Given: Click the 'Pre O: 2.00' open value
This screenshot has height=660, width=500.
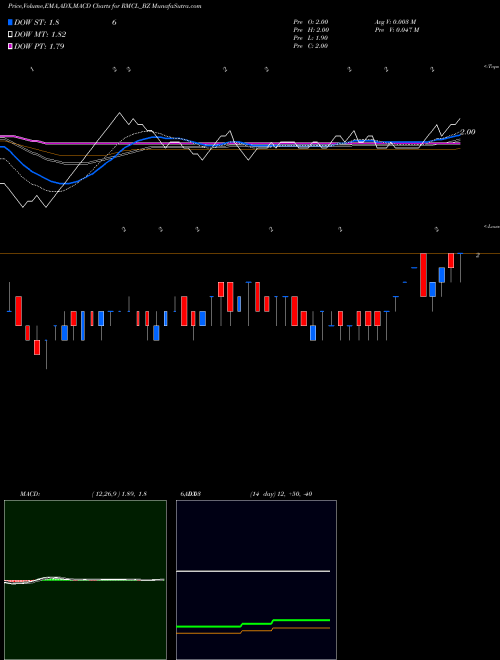Looking at the screenshot, I should 311,22.
